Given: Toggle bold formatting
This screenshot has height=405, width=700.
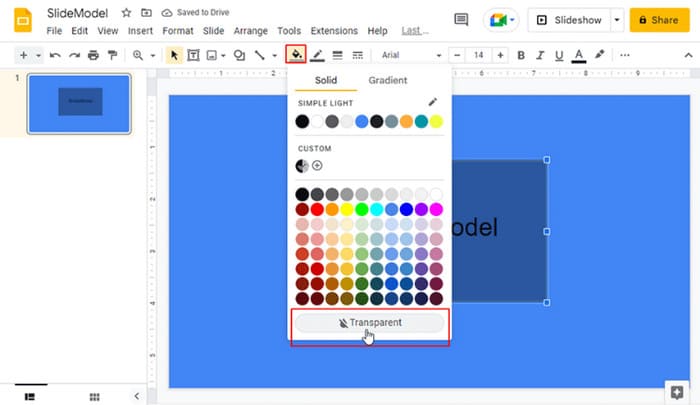Looking at the screenshot, I should [x=521, y=55].
